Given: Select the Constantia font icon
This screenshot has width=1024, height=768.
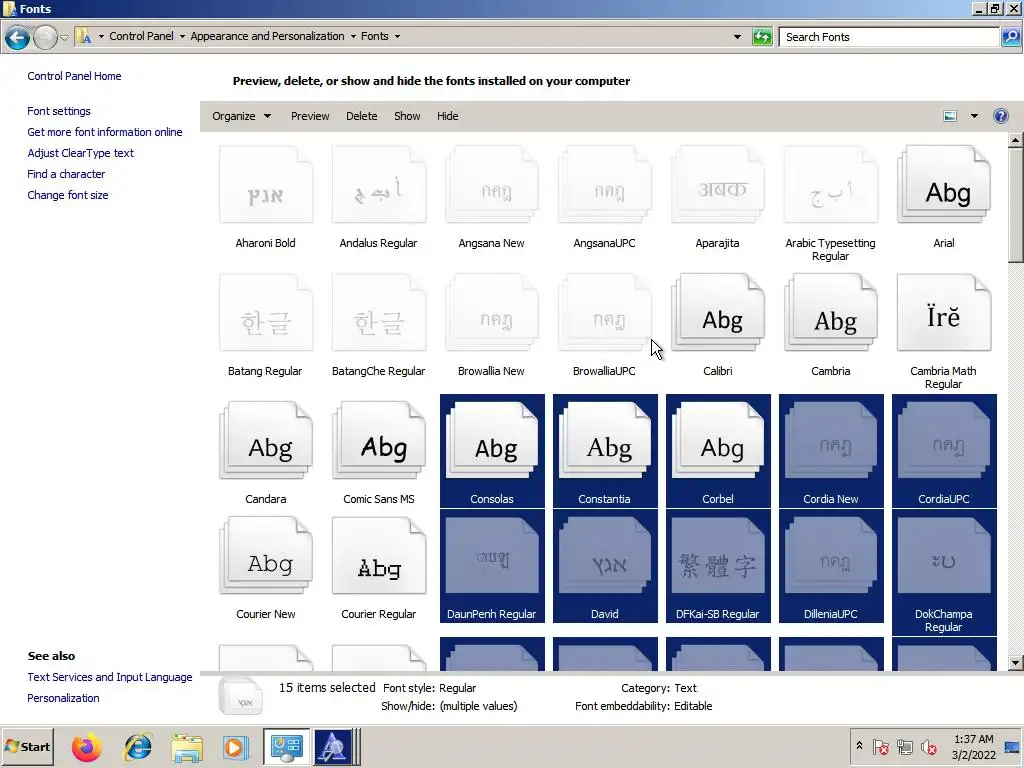Looking at the screenshot, I should [x=605, y=441].
